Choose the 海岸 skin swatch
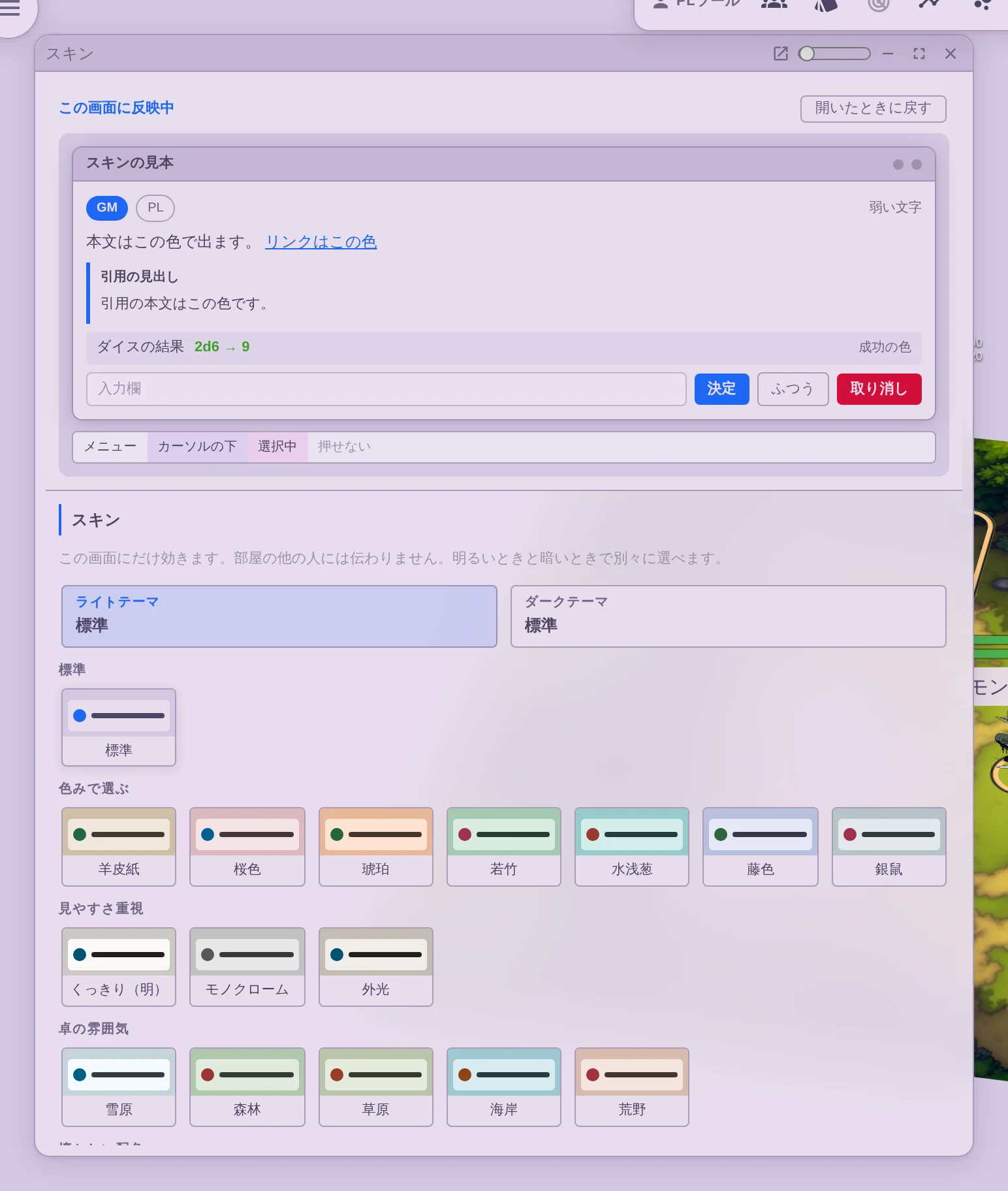 (504, 1087)
